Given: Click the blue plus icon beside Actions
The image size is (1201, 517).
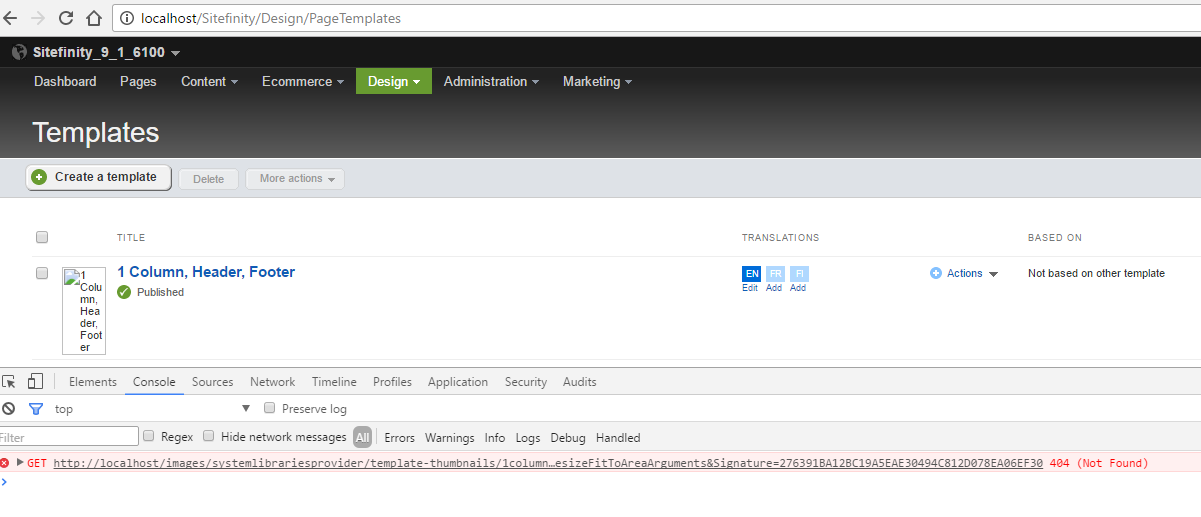Looking at the screenshot, I should 936,273.
